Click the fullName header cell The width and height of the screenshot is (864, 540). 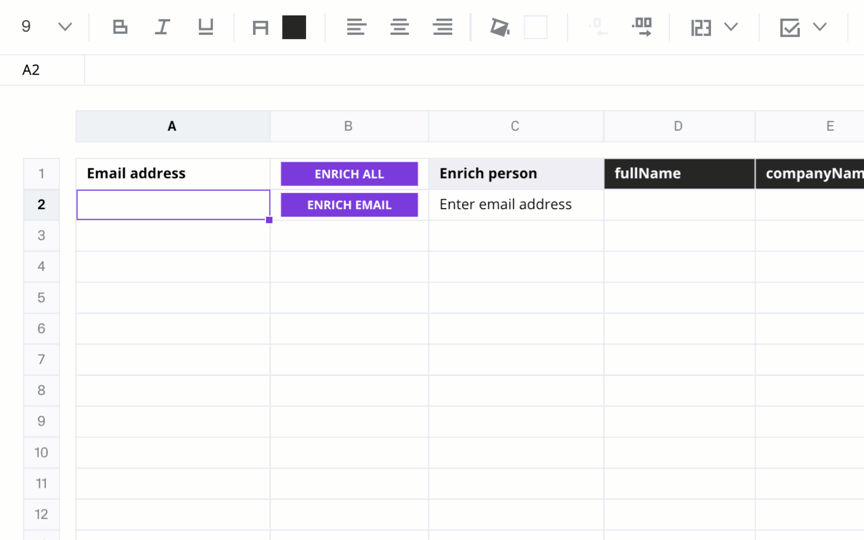click(x=679, y=174)
